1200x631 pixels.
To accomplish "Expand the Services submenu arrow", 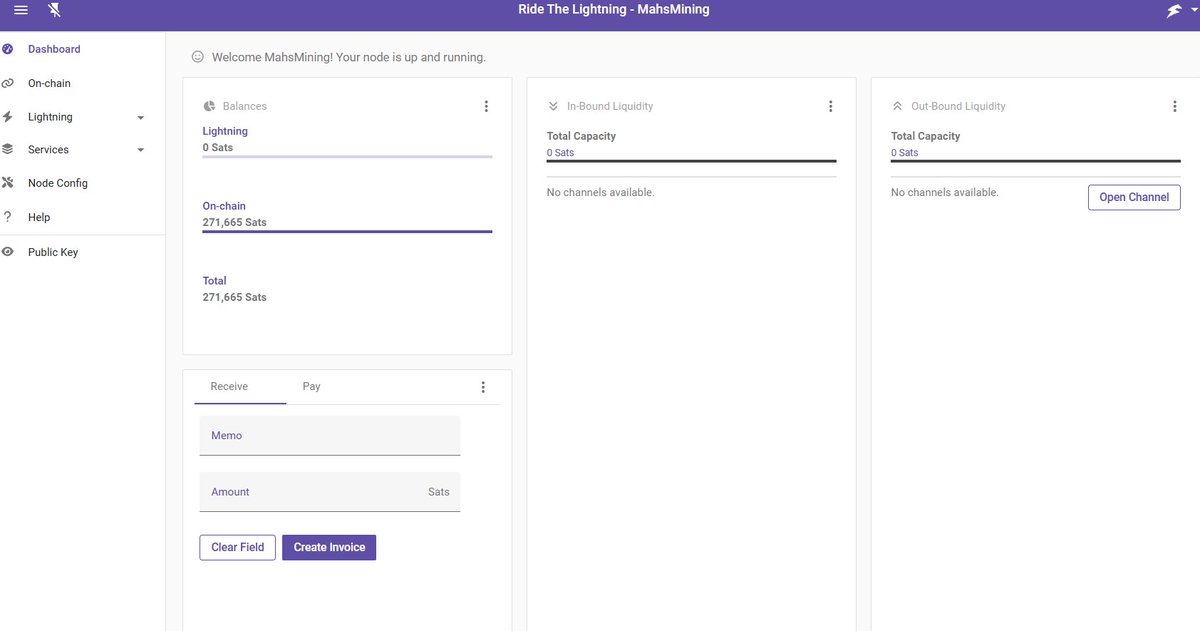I will point(140,150).
